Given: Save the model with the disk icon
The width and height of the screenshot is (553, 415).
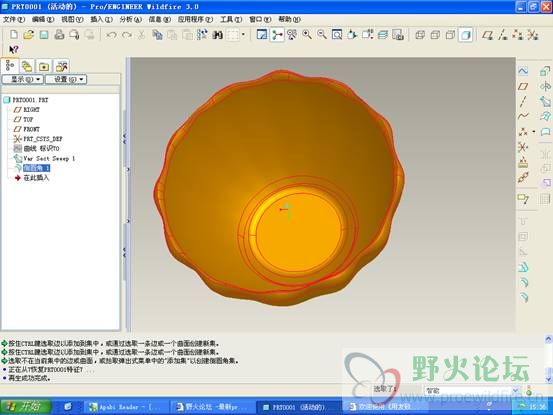Looking at the screenshot, I should 44,35.
